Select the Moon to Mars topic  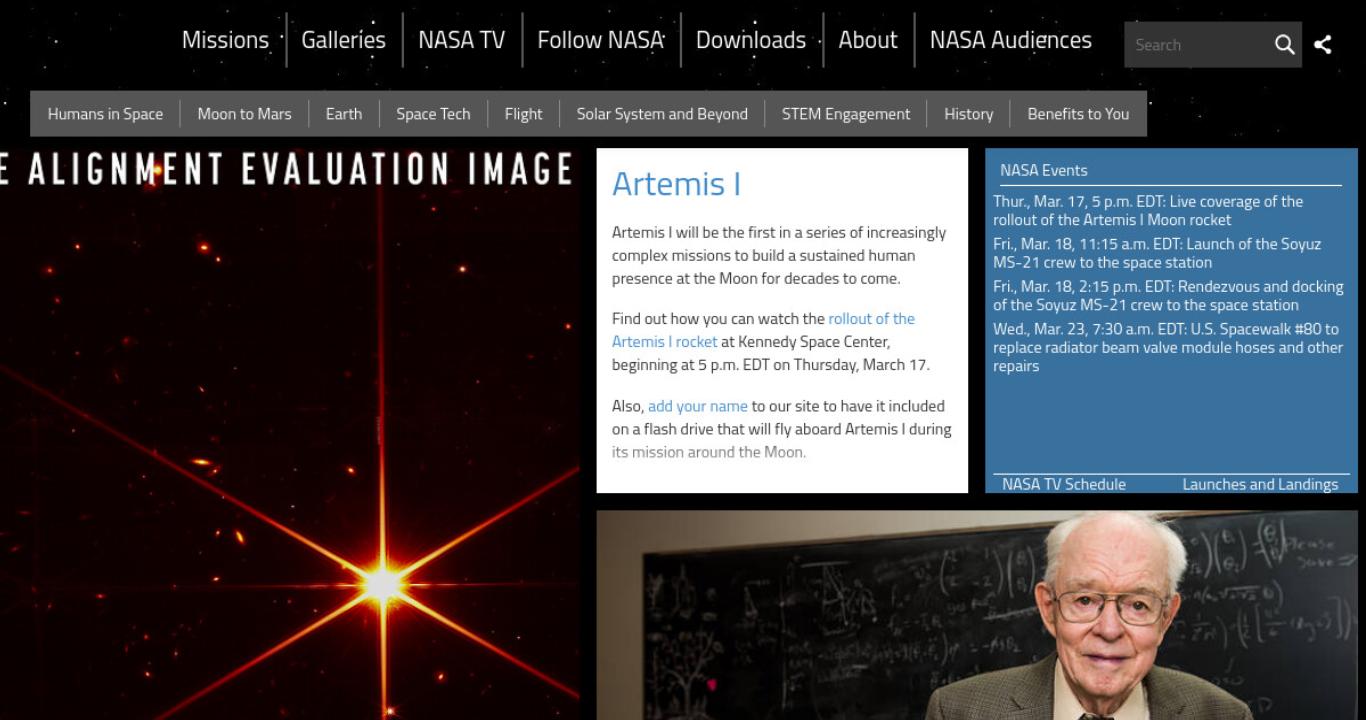click(x=245, y=114)
